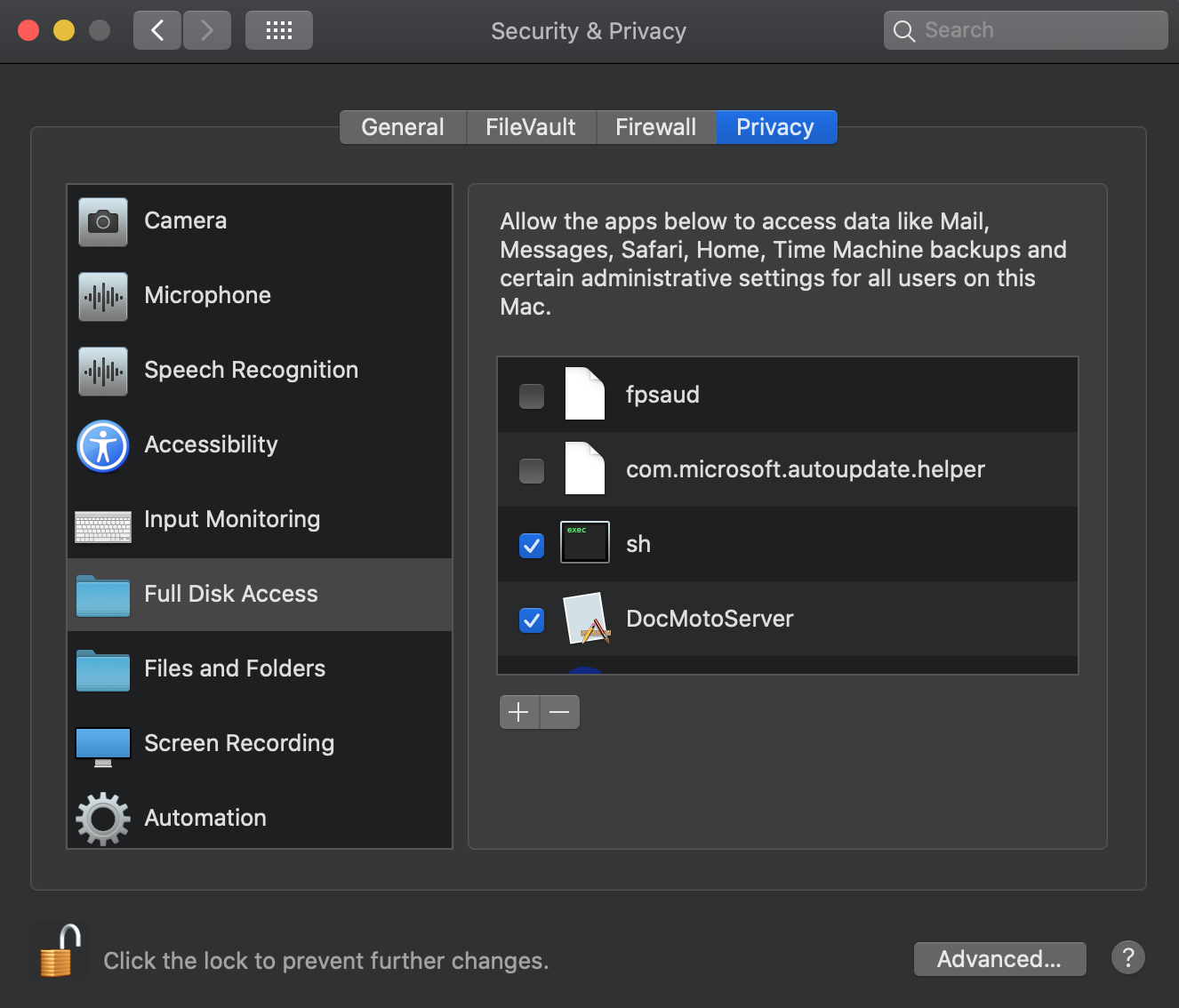Click the lock icon to prevent changes

click(60, 951)
